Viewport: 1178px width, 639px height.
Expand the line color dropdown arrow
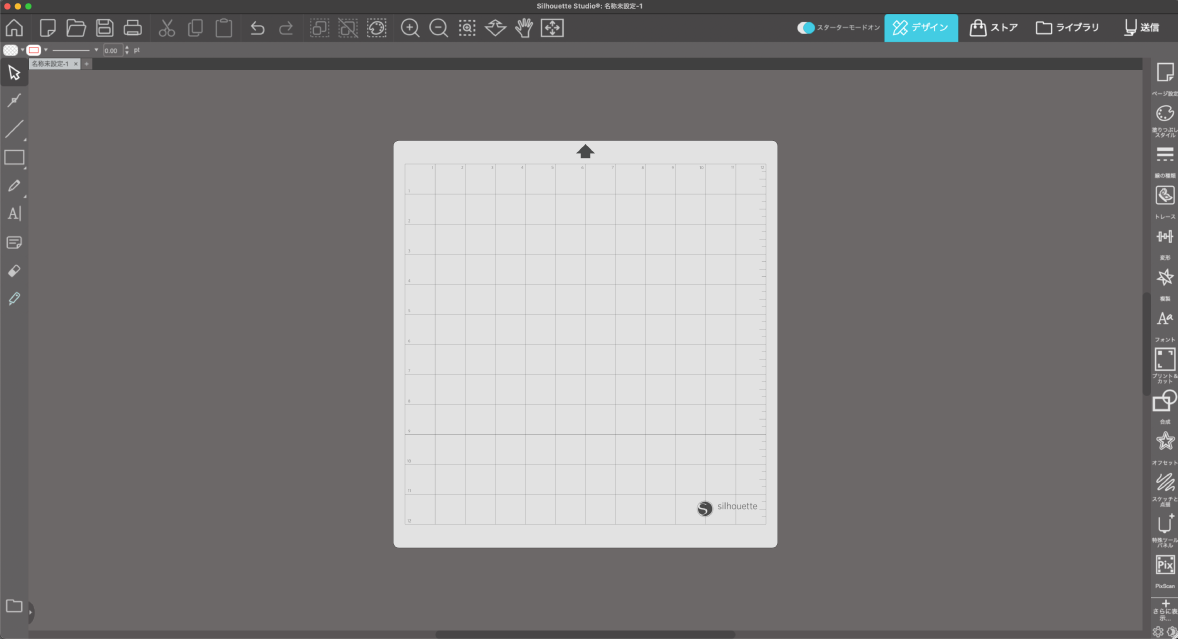click(46, 50)
